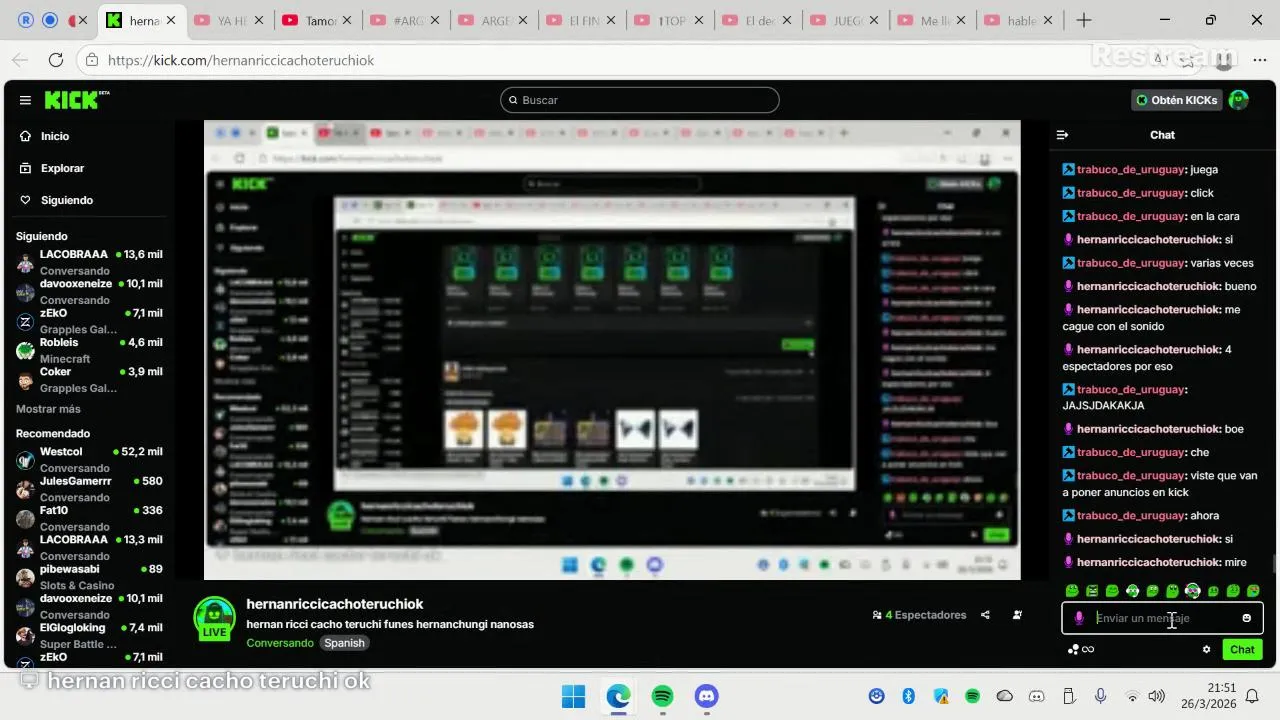Click the follow user icon next to share
The image size is (1280, 720).
(x=1017, y=615)
